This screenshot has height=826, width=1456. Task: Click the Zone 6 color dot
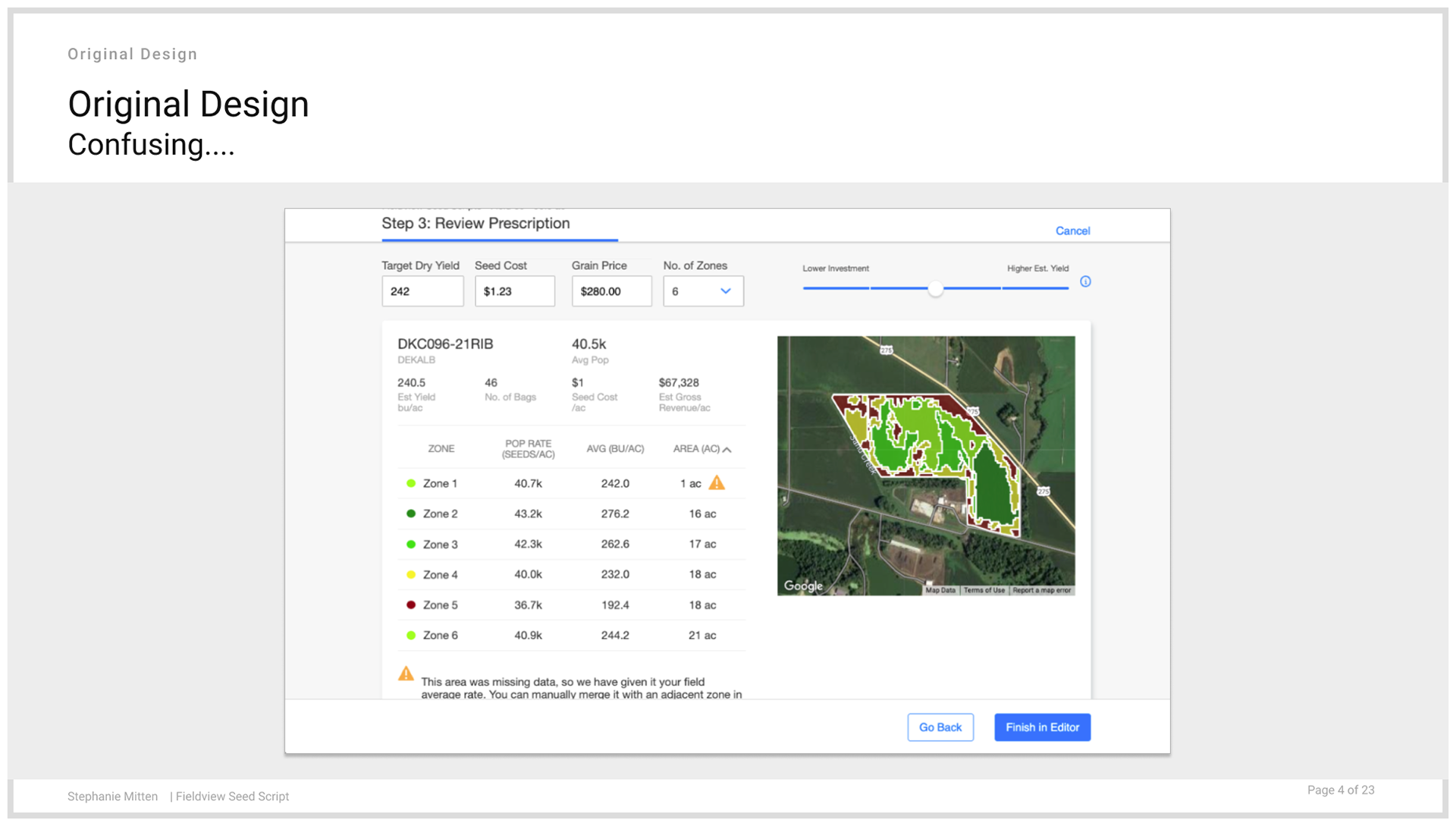[411, 635]
